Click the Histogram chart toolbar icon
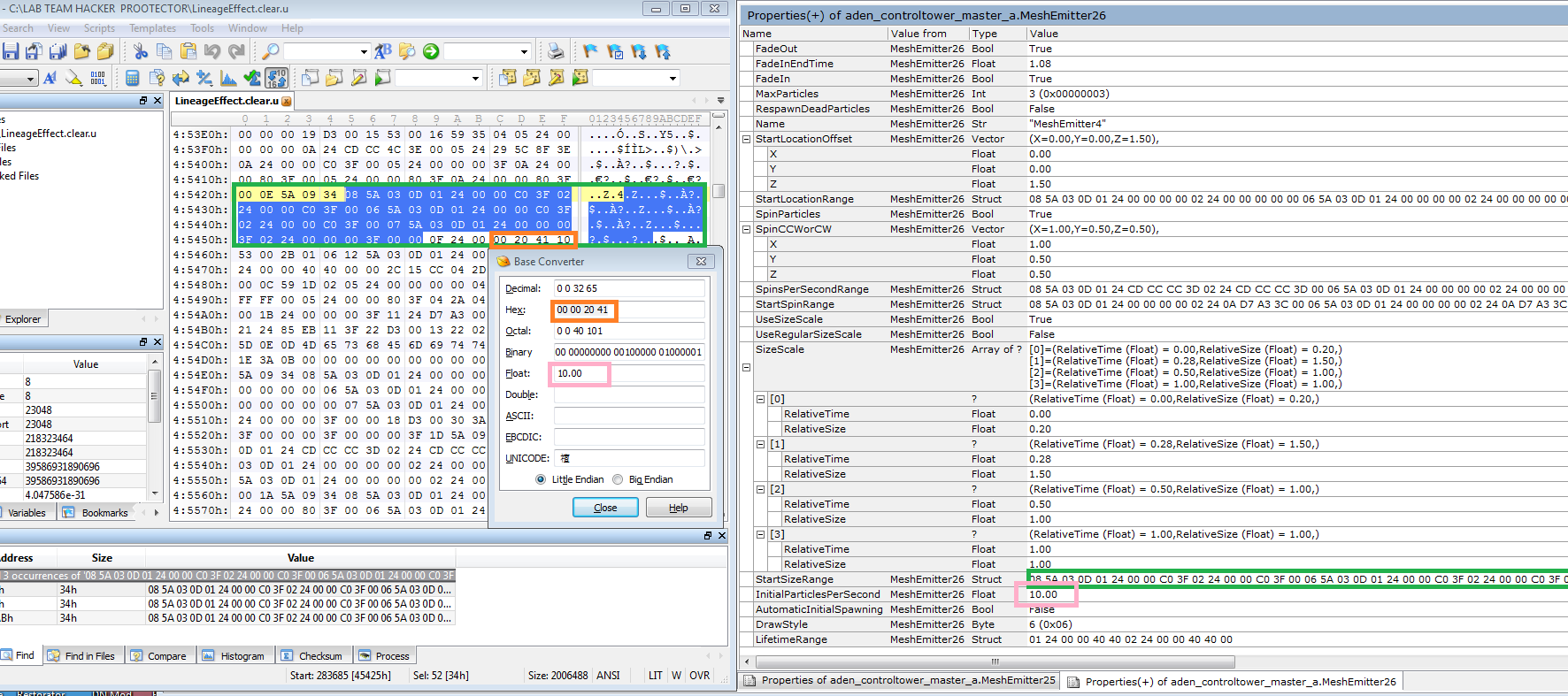 point(228,78)
